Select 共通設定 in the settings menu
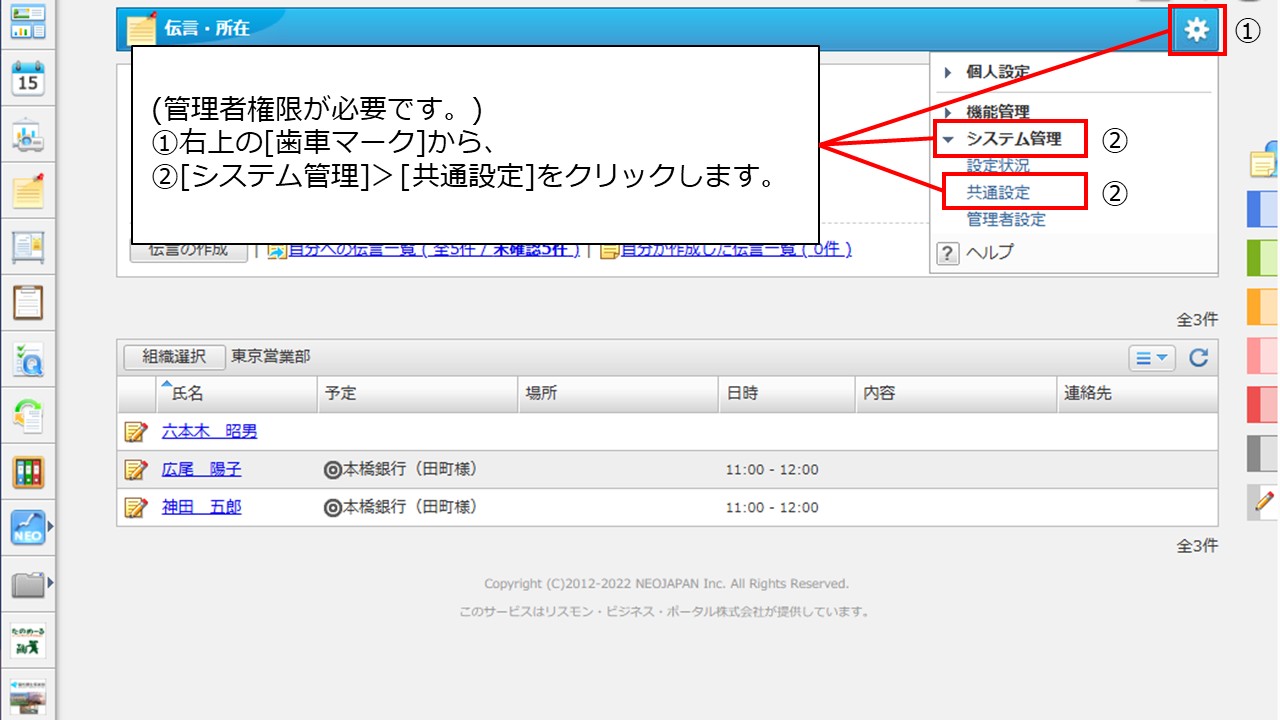 (998, 192)
